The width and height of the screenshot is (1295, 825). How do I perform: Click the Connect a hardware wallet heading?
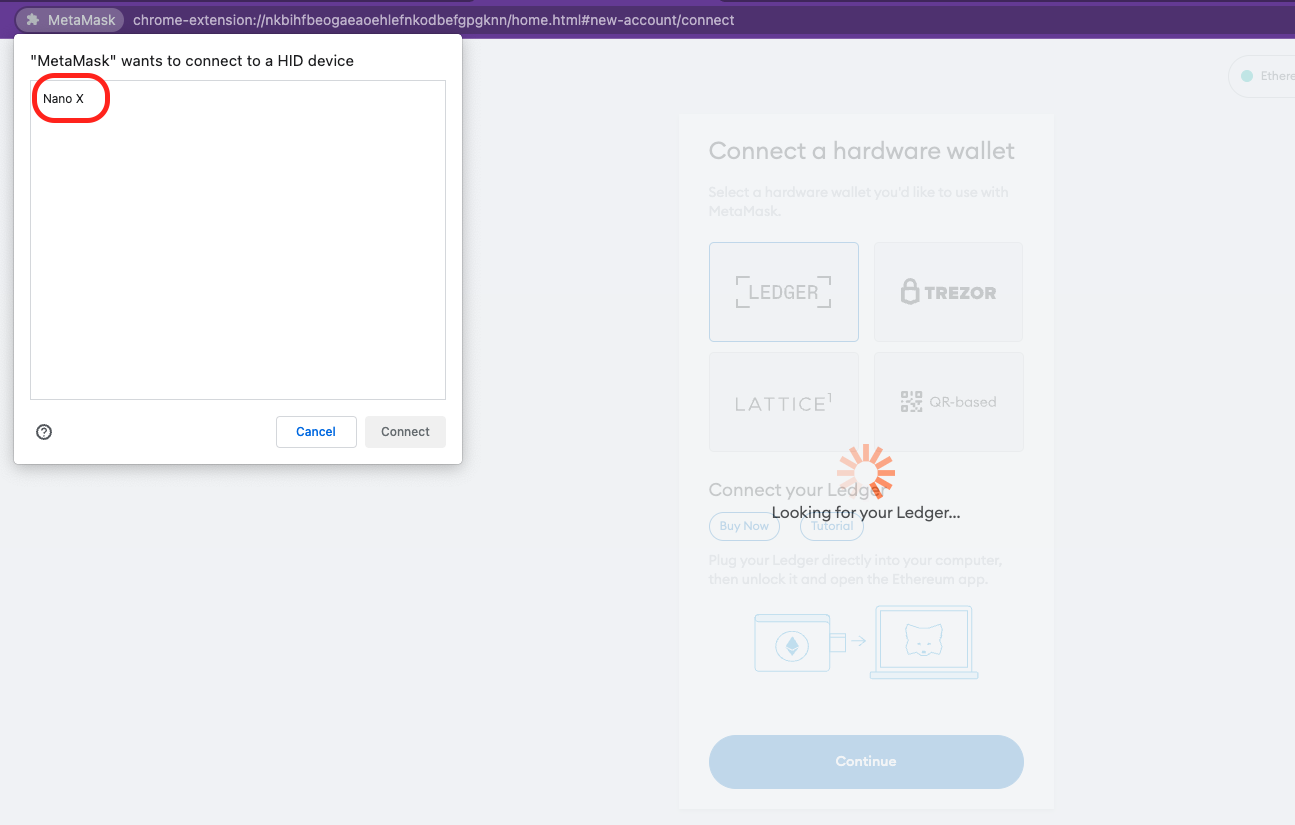861,151
